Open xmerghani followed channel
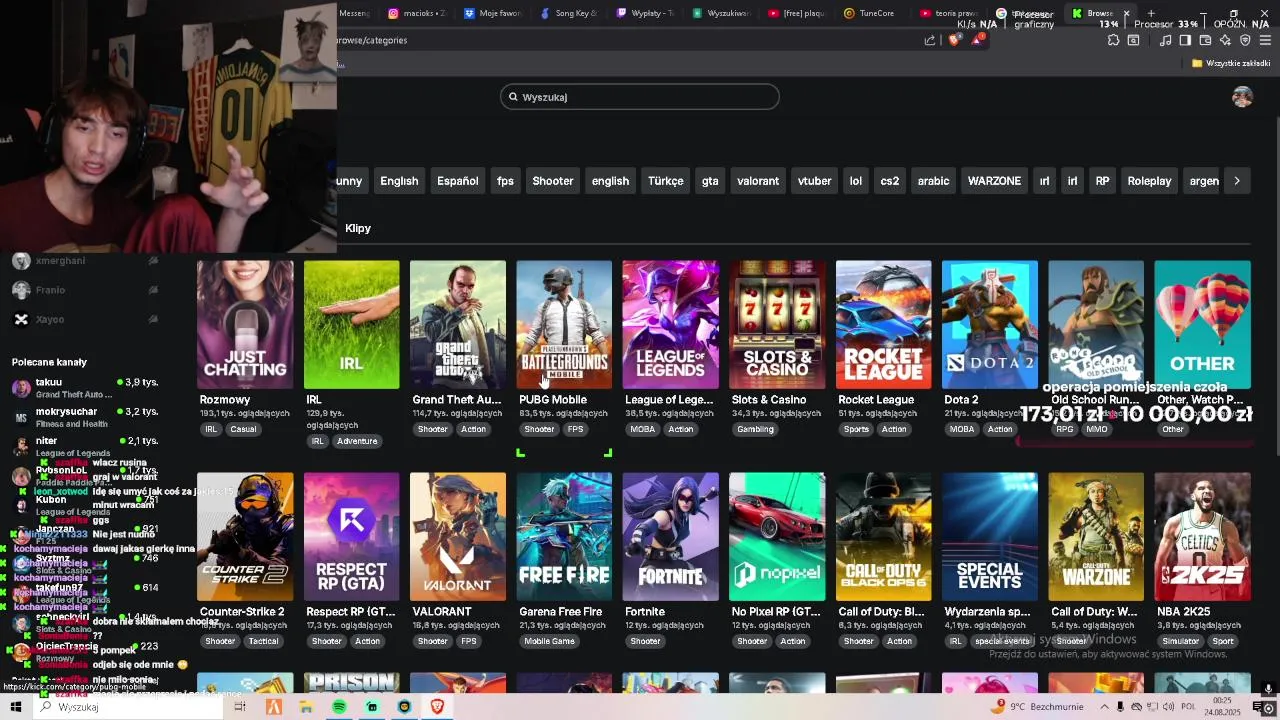The image size is (1280, 720). pyautogui.click(x=85, y=261)
